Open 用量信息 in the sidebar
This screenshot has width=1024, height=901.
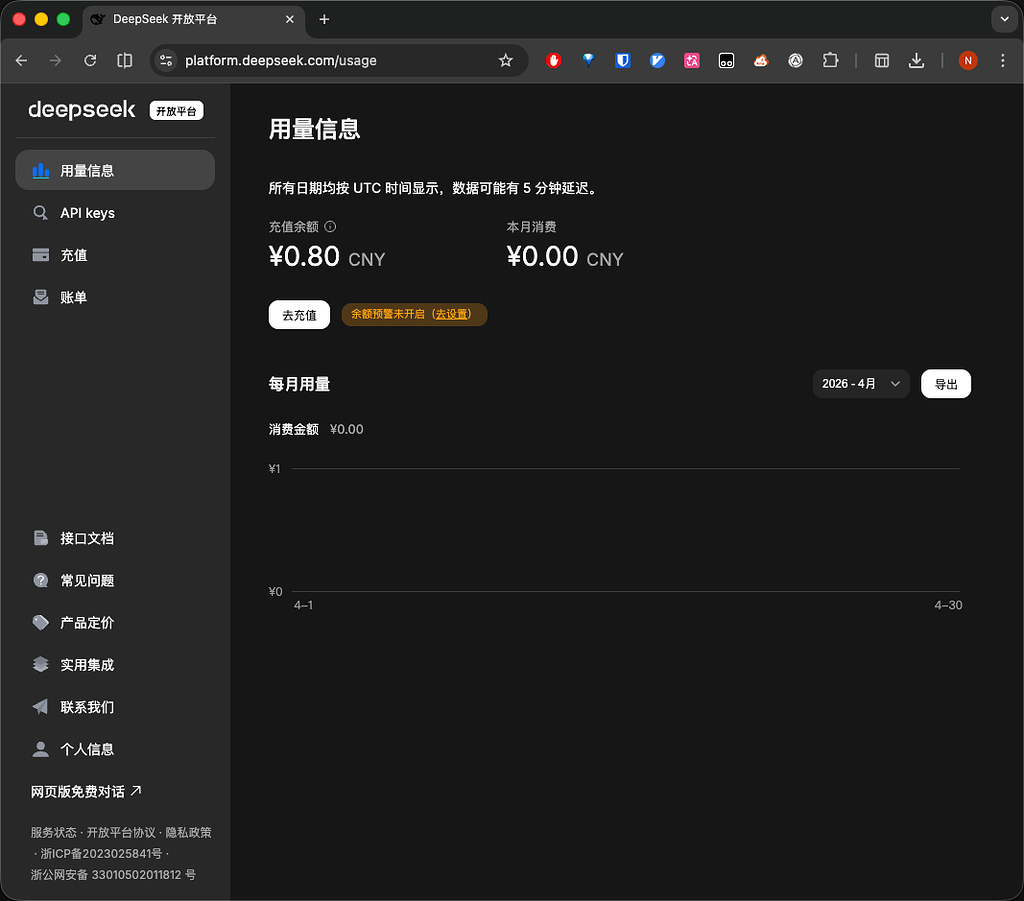tap(115, 170)
